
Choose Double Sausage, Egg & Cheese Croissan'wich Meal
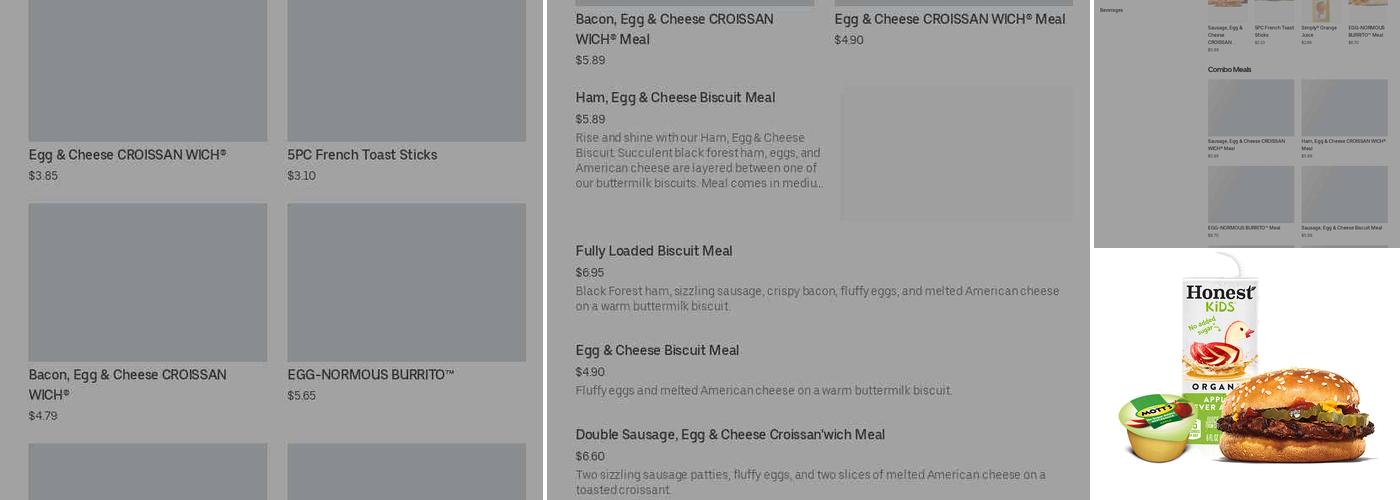730,435
